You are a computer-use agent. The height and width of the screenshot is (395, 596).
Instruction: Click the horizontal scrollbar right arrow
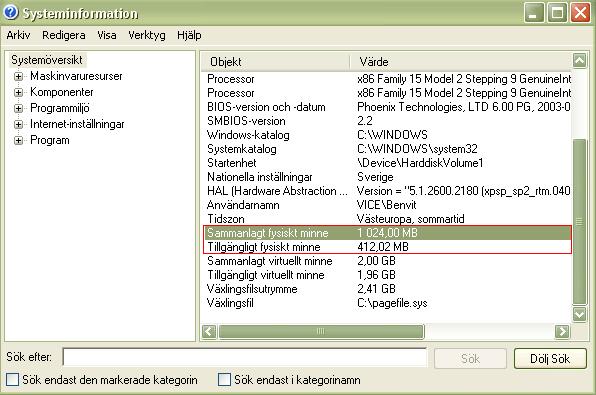(x=562, y=332)
